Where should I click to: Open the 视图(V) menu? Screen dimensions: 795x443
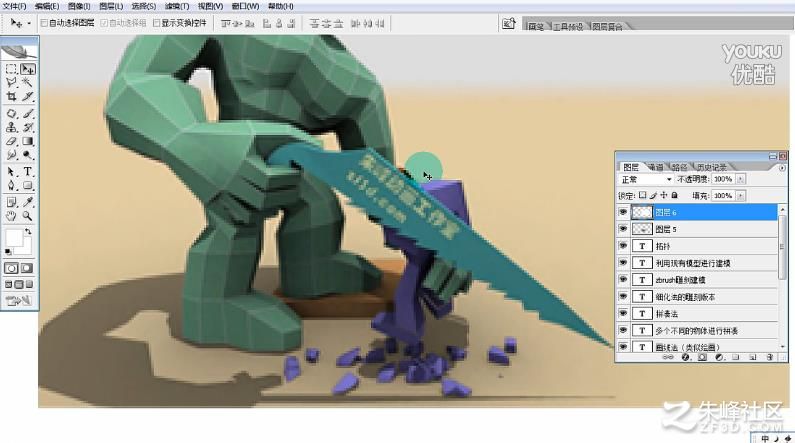click(x=210, y=7)
